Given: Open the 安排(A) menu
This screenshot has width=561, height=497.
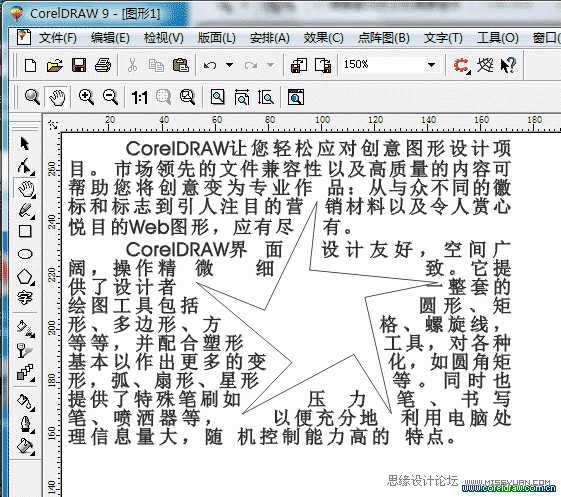Looking at the screenshot, I should (269, 38).
